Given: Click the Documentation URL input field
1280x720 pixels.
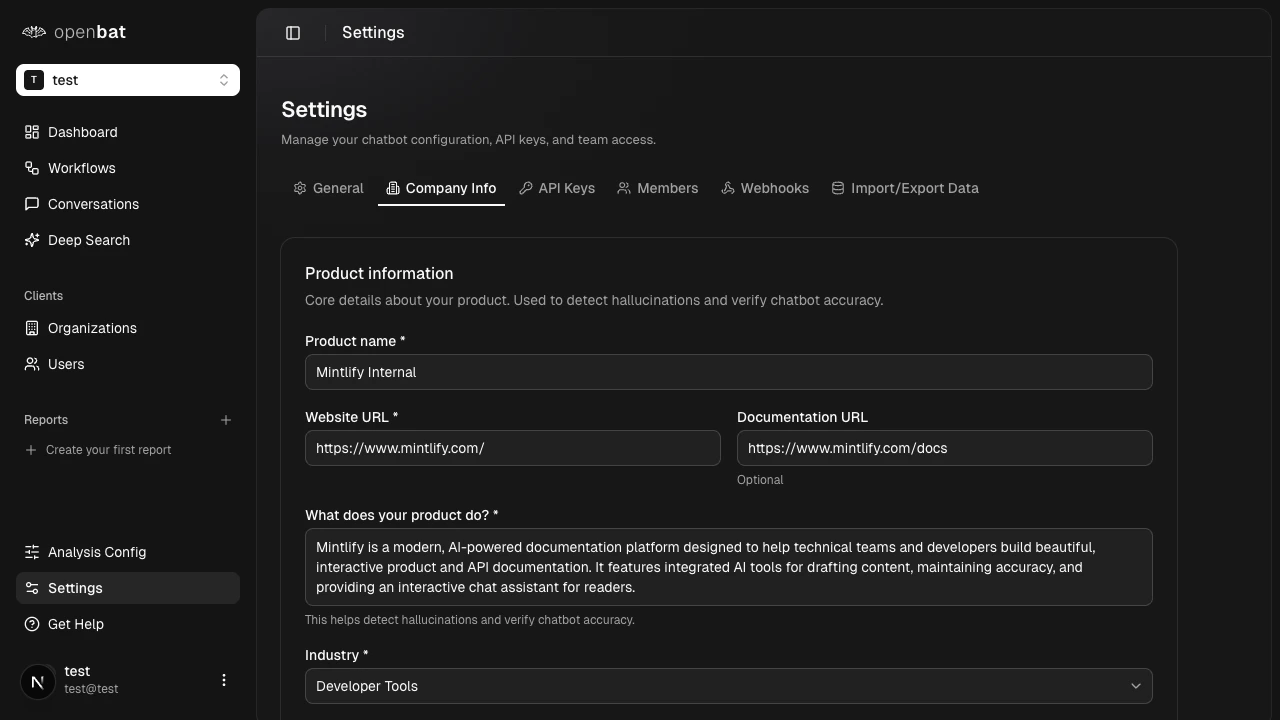Looking at the screenshot, I should (x=944, y=448).
